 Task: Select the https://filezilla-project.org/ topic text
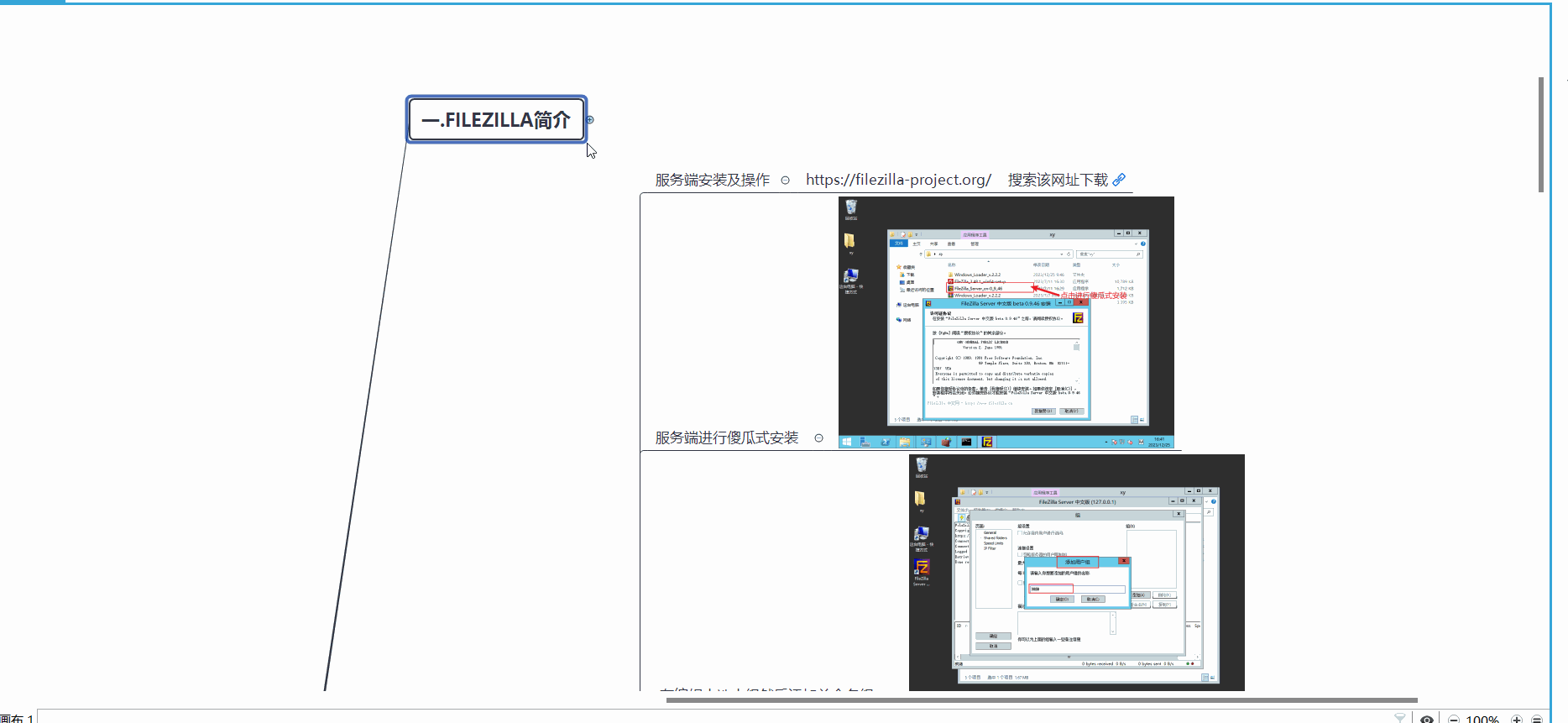coord(898,180)
